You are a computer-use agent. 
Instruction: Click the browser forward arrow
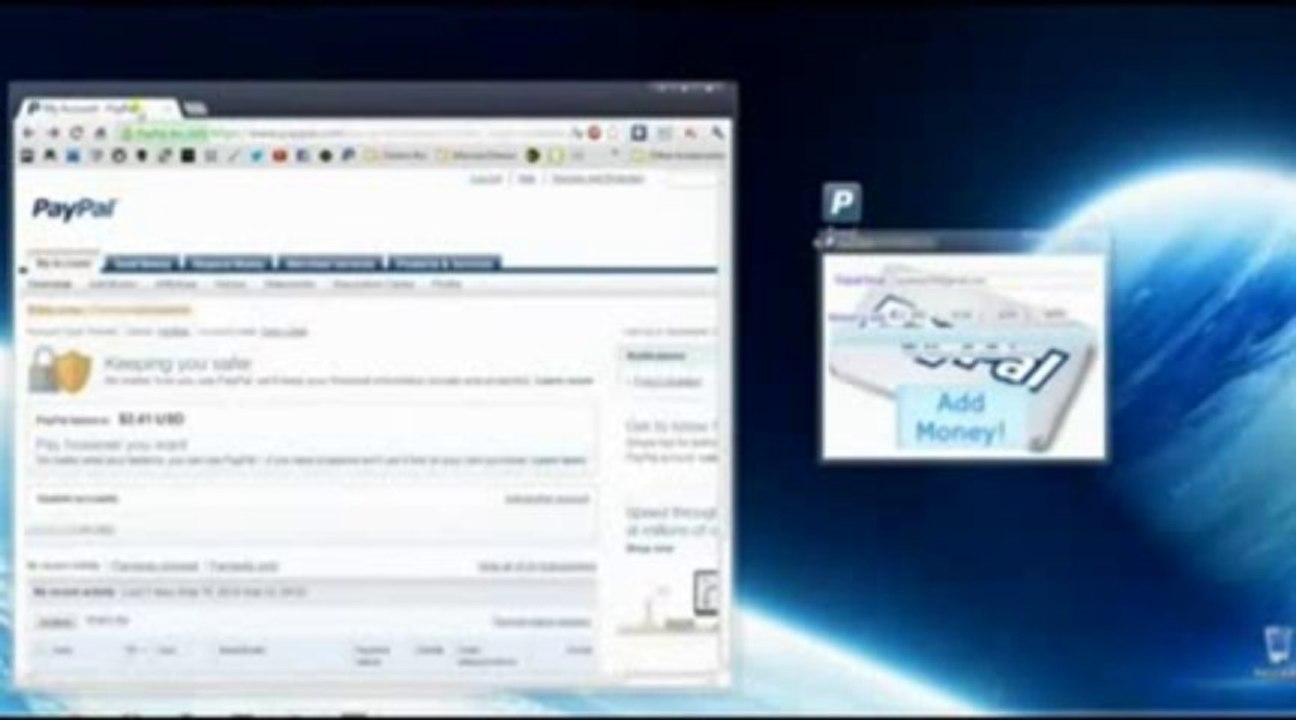click(x=53, y=133)
